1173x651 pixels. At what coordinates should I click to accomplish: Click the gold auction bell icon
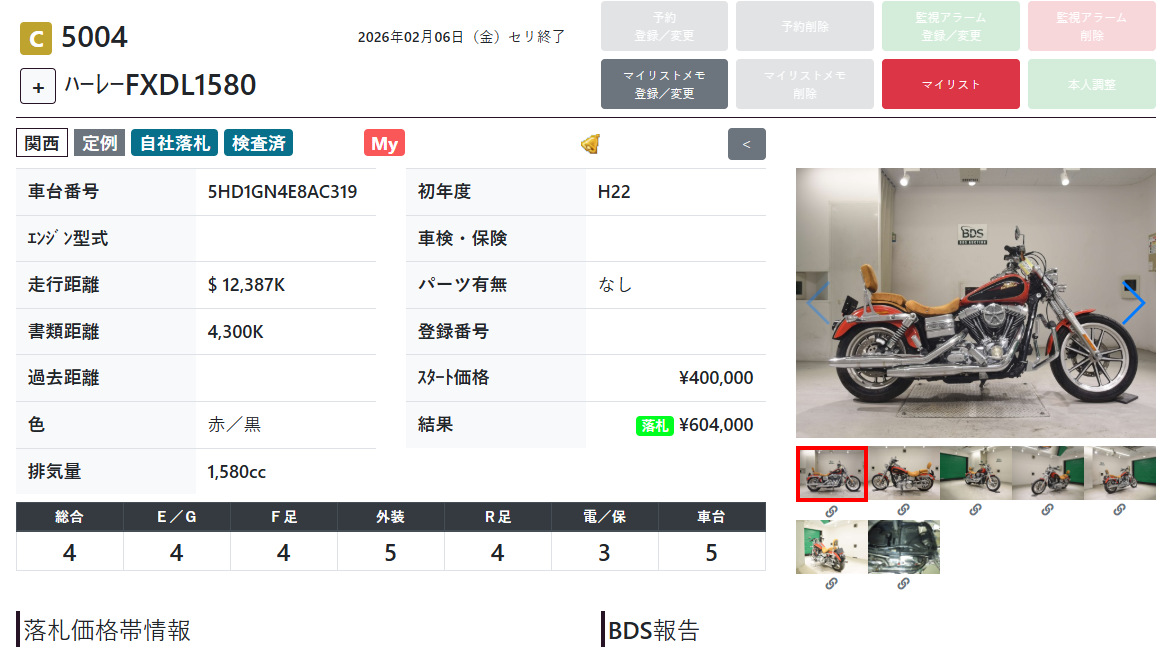tap(590, 144)
